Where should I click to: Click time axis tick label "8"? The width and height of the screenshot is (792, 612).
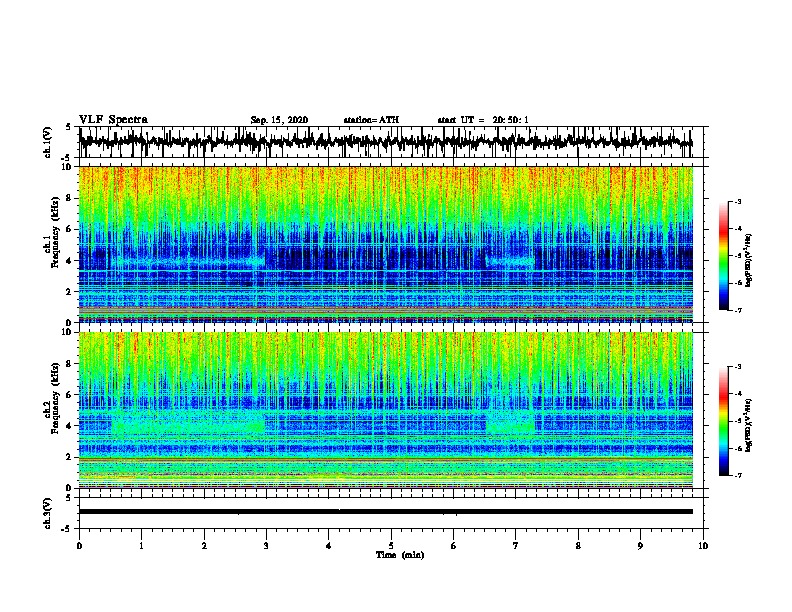(578, 546)
